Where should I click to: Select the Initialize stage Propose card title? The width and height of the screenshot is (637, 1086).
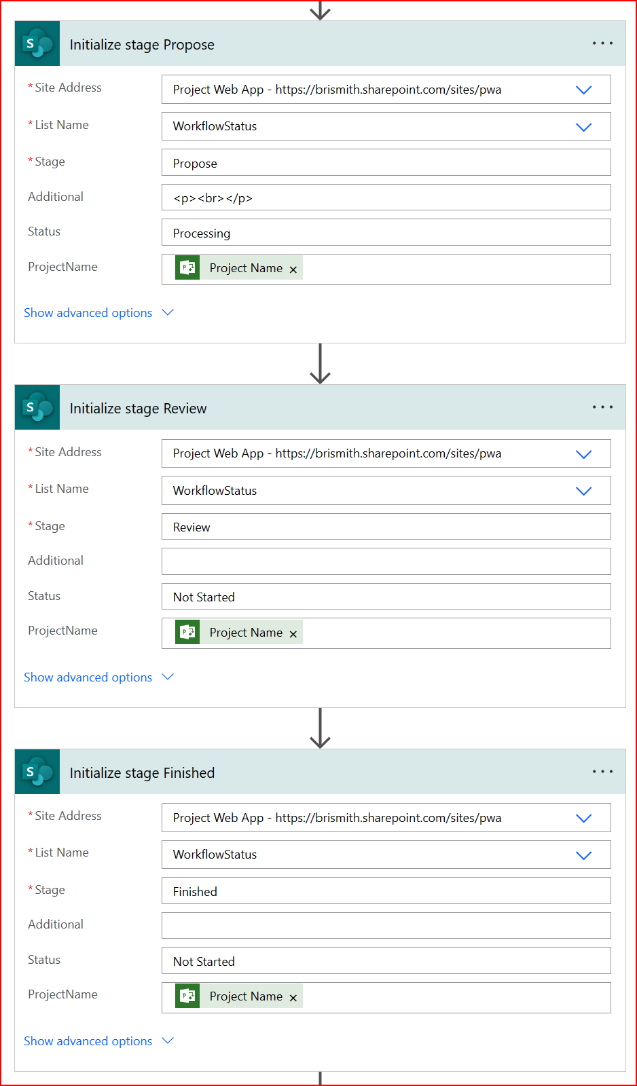click(x=142, y=44)
